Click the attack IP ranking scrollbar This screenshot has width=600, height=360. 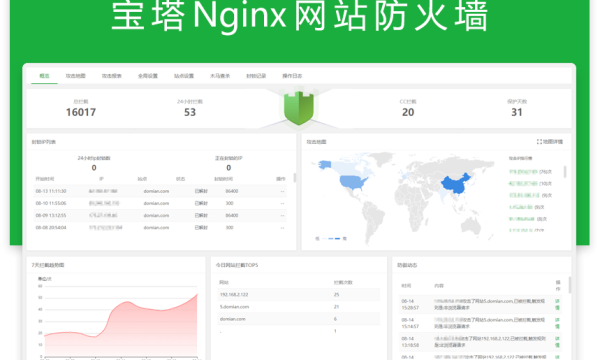click(x=565, y=172)
